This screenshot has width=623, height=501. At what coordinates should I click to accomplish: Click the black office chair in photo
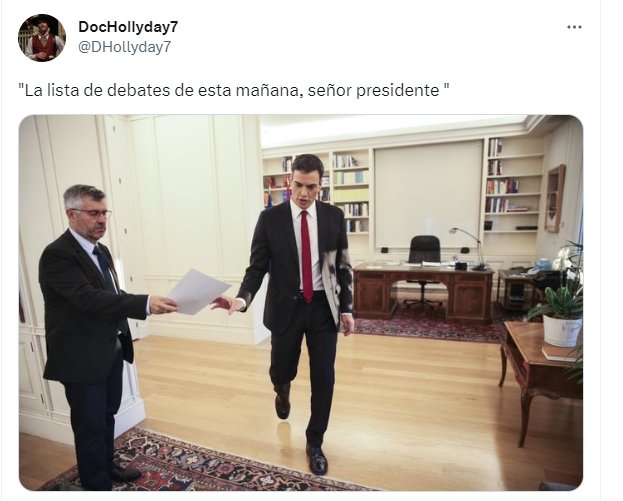tap(424, 271)
